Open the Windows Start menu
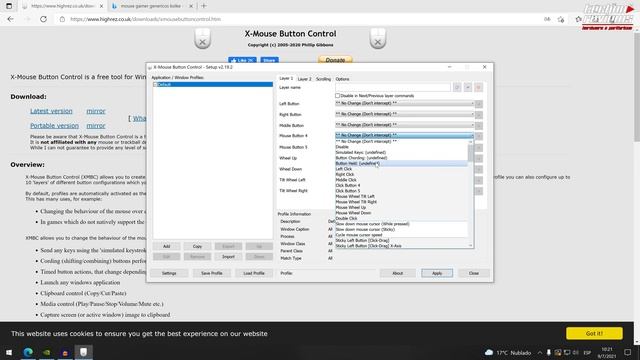640x360 pixels. [9, 352]
